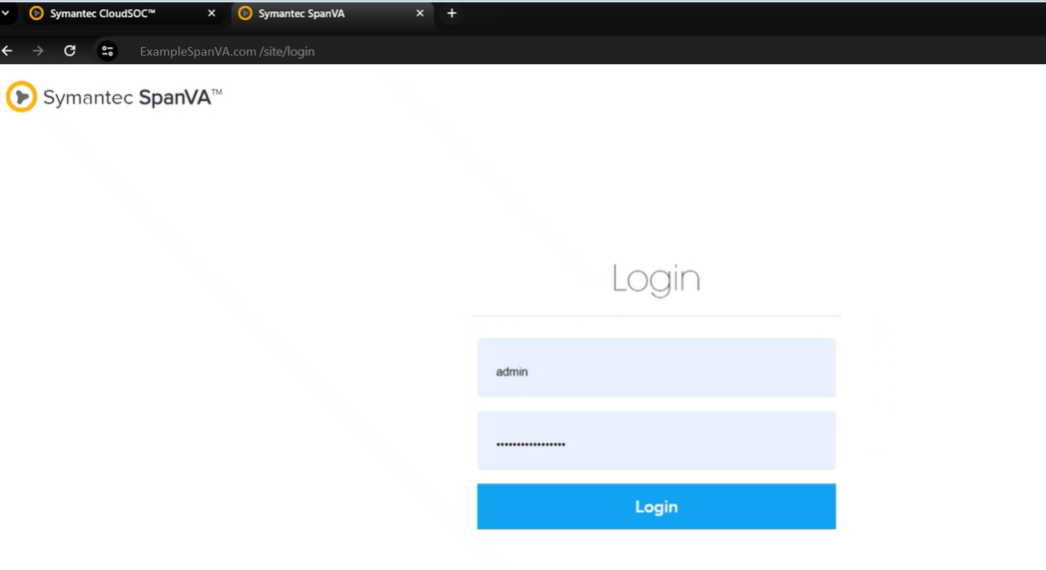Image resolution: width=1046 pixels, height=570 pixels.
Task: Switch to the Symantec CloudSOC tab
Action: click(123, 13)
